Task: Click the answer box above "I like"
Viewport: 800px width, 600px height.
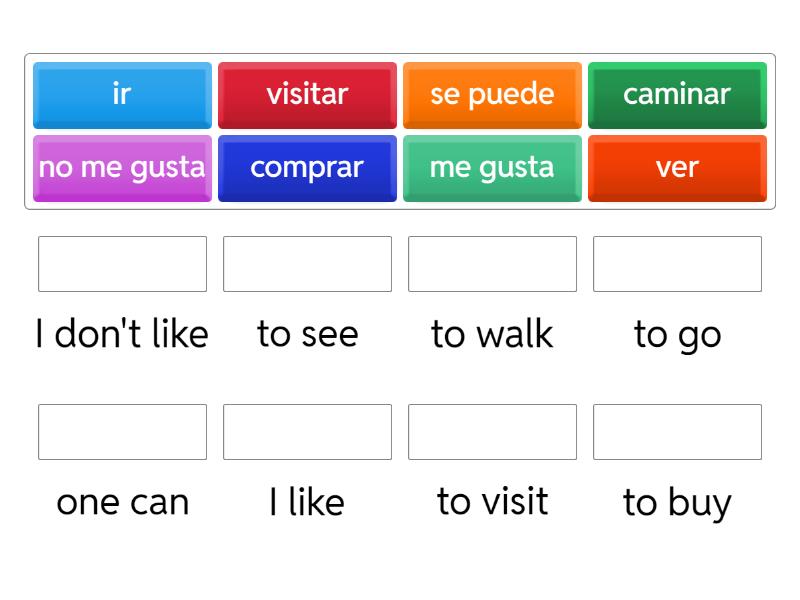Action: (x=307, y=432)
